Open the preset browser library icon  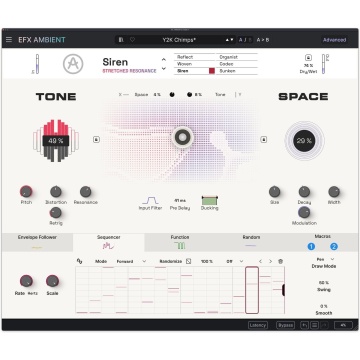(121, 40)
